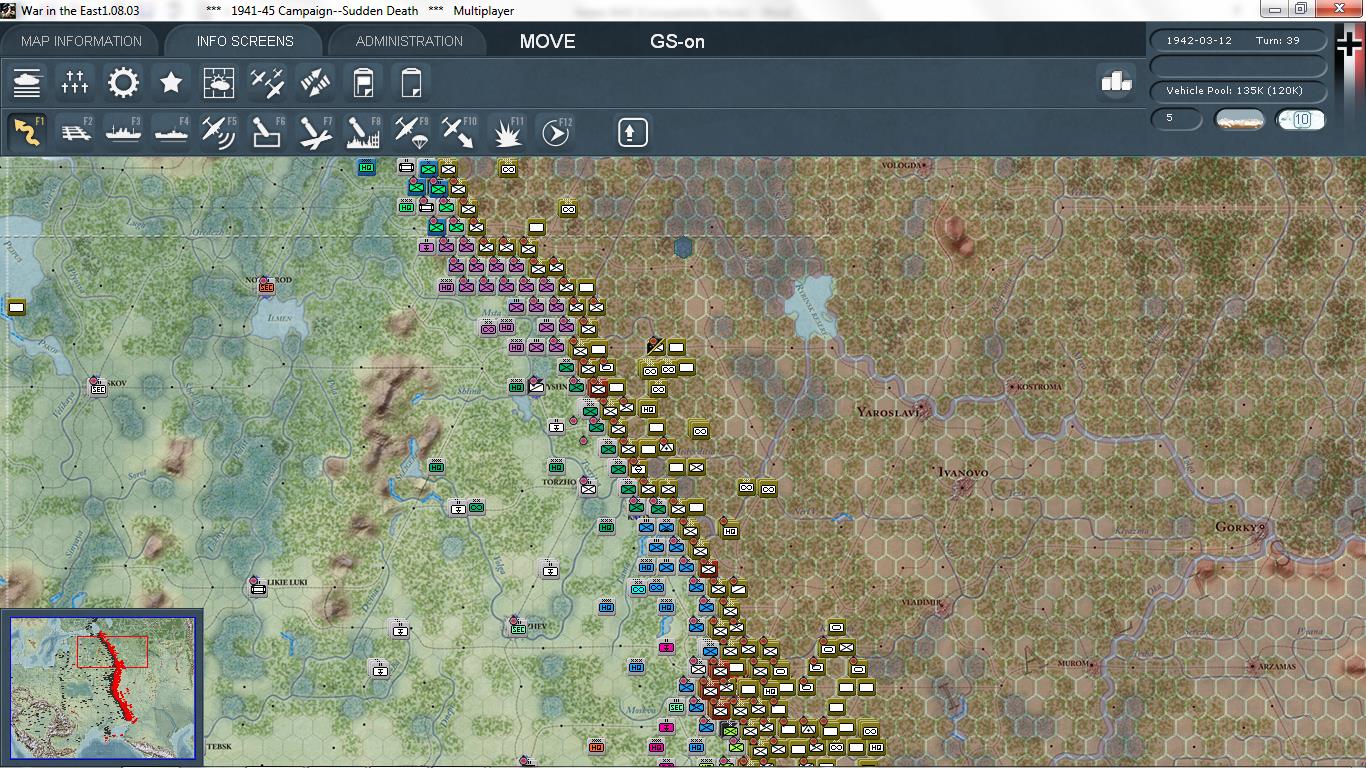Switch to rail movement mode F2
Screen dimensions: 1366x768
click(x=75, y=131)
